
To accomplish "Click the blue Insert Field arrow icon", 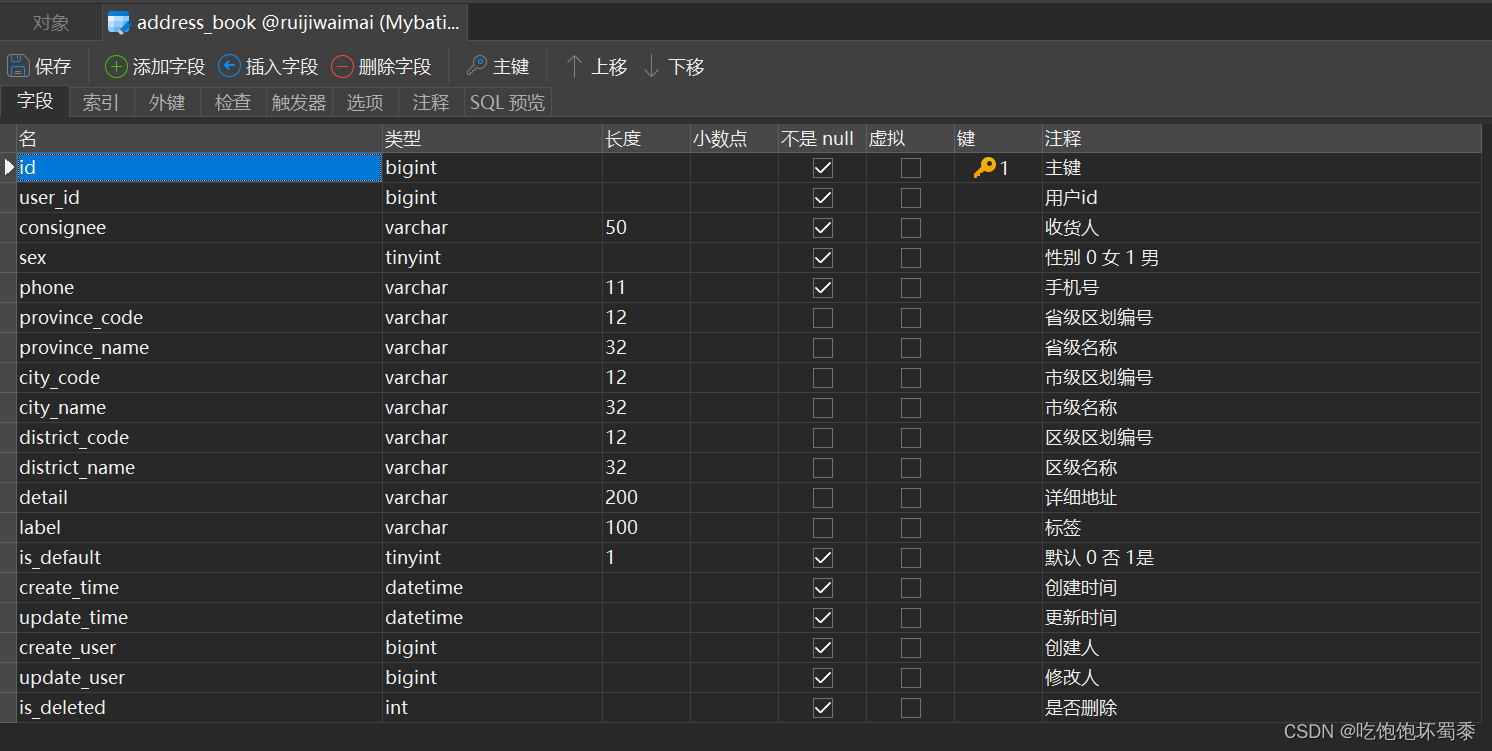I will point(230,67).
